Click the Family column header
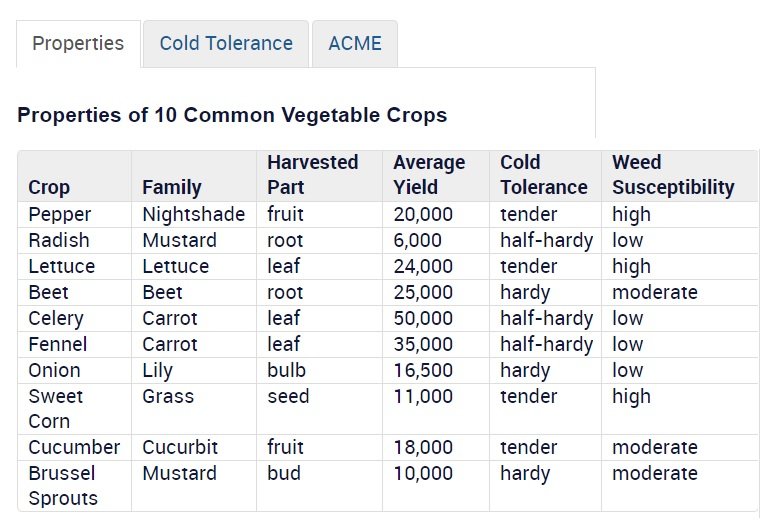This screenshot has height=528, width=775. point(172,187)
